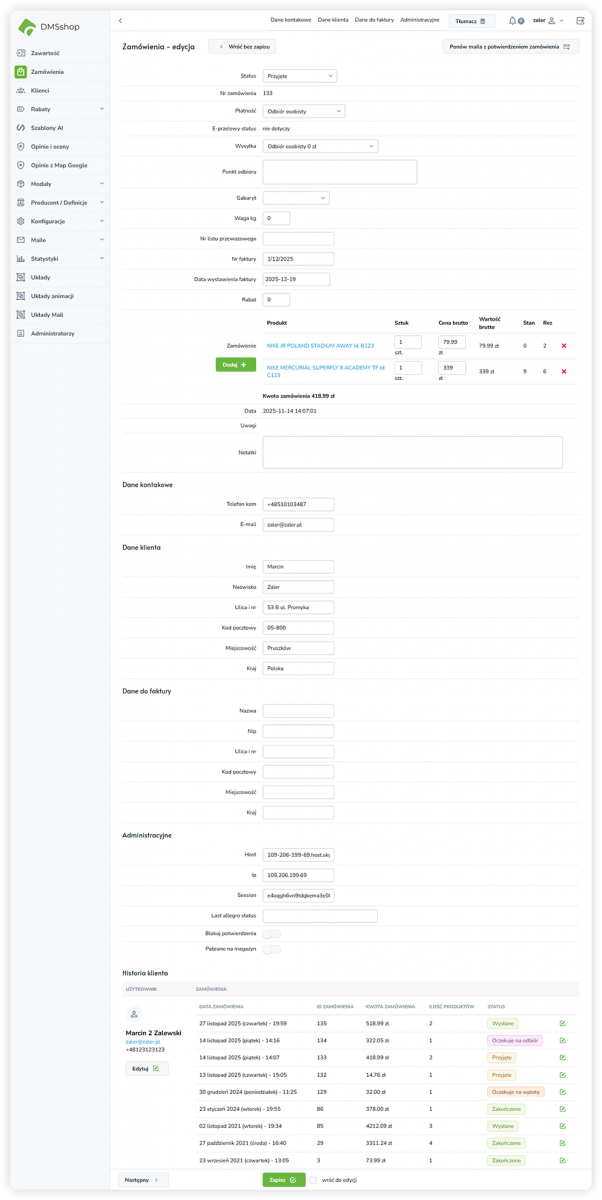Open notifications bell icon in header
This screenshot has height=1200, width=602.
point(513,20)
